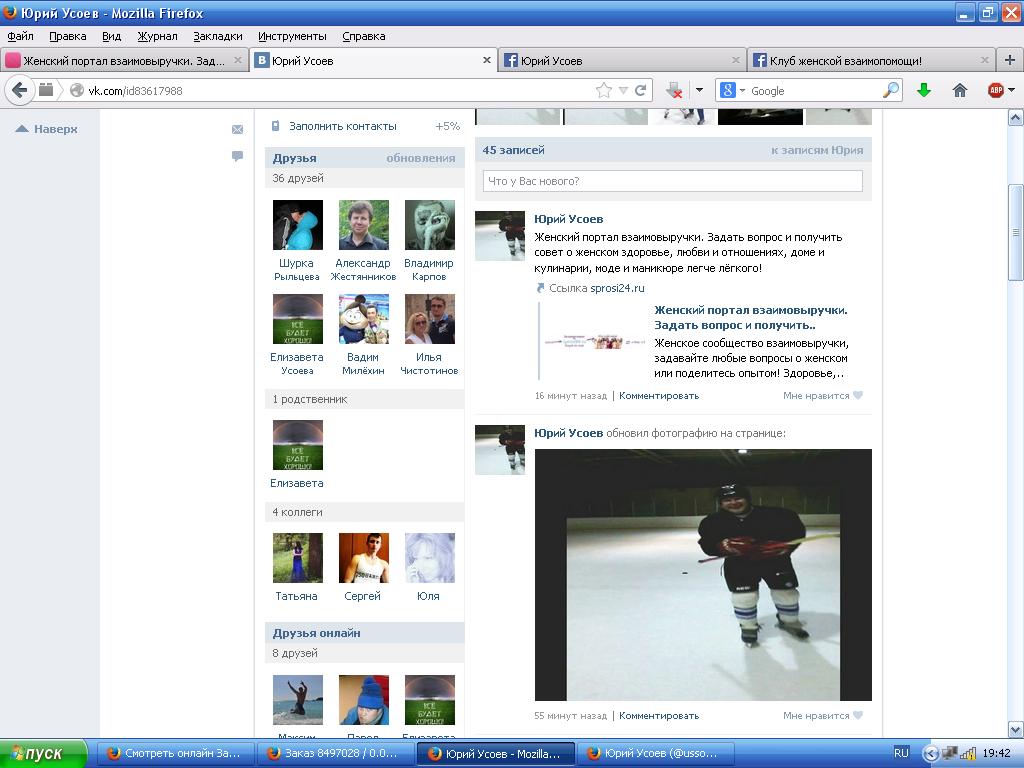Image resolution: width=1024 pixels, height=768 pixels.
Task: Open Владимир Карпов's avatar
Action: pyautogui.click(x=430, y=225)
